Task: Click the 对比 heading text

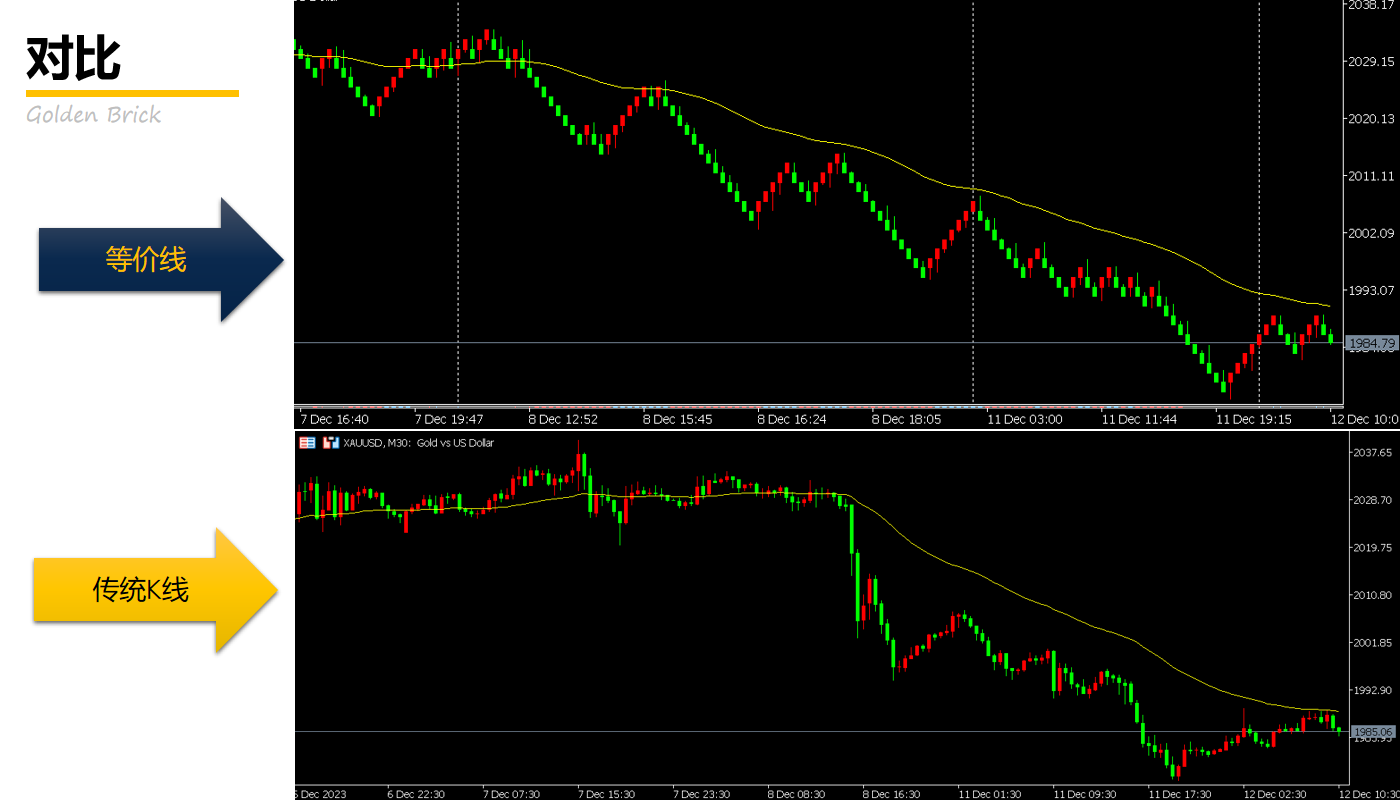Action: [x=73, y=58]
